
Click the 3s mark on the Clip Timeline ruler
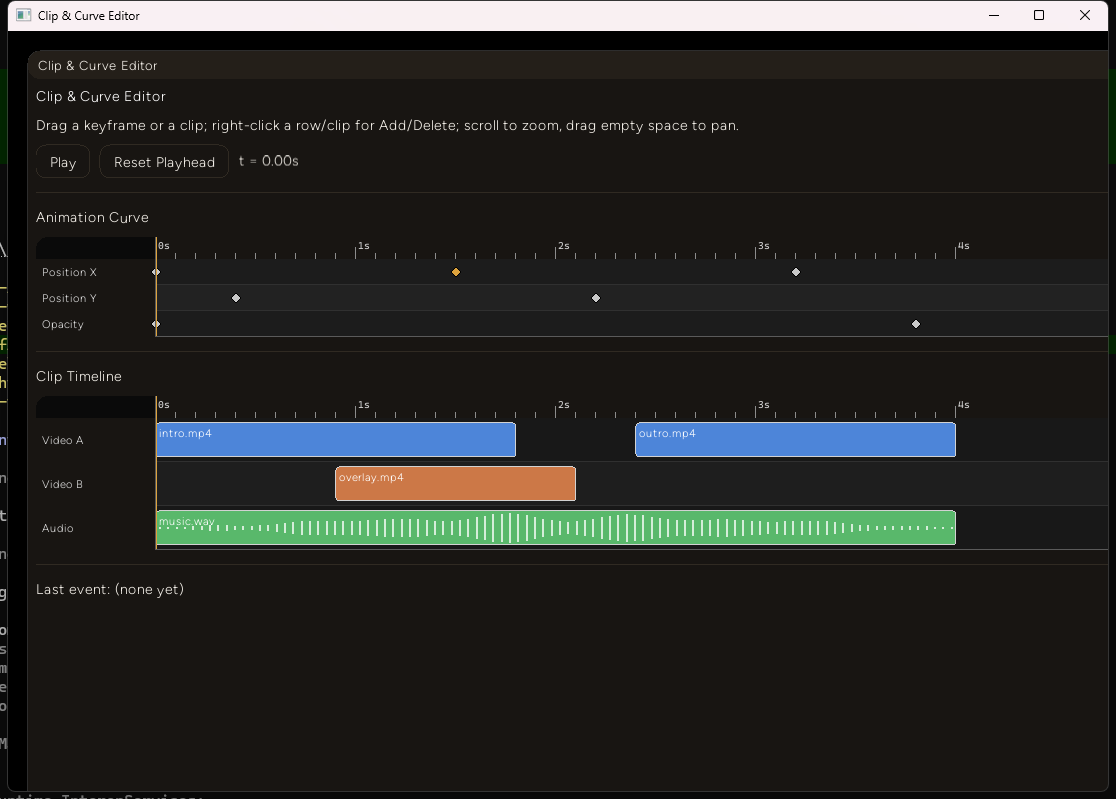point(764,405)
